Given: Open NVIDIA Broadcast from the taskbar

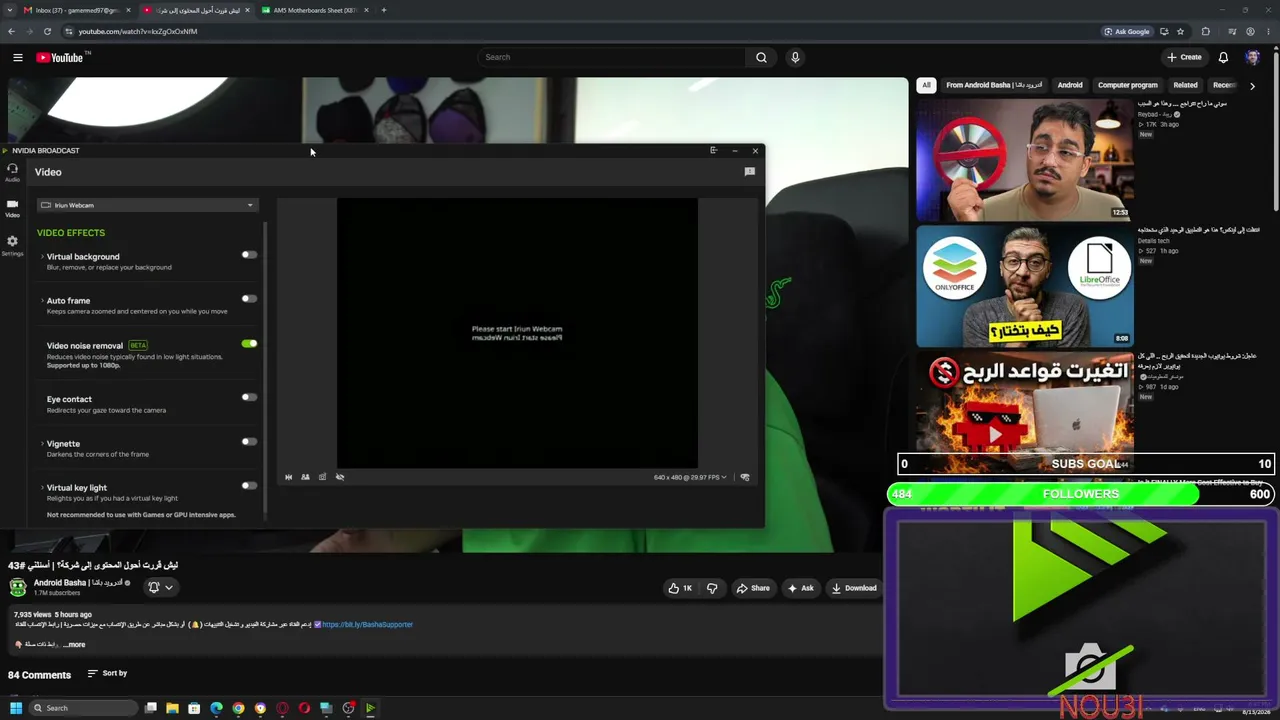Looking at the screenshot, I should [370, 708].
